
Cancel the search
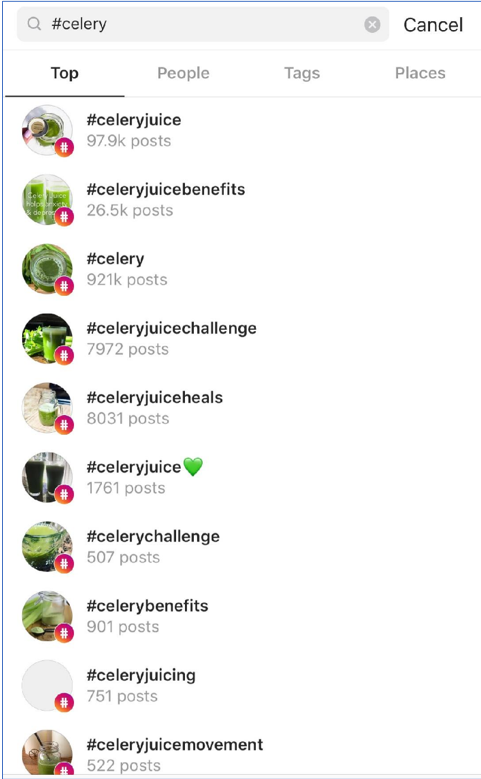coord(433,24)
